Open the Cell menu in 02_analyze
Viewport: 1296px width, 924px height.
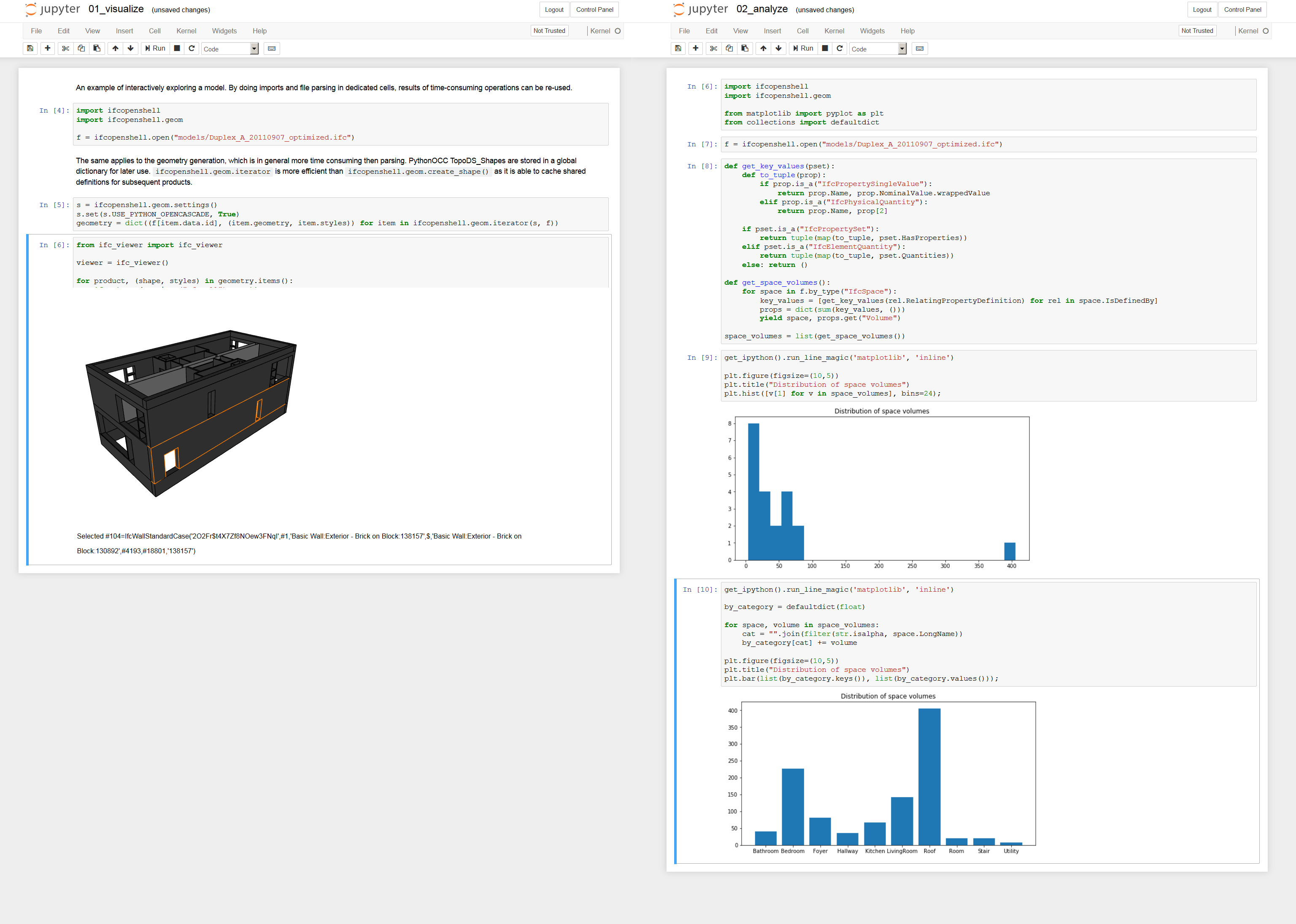click(x=802, y=31)
